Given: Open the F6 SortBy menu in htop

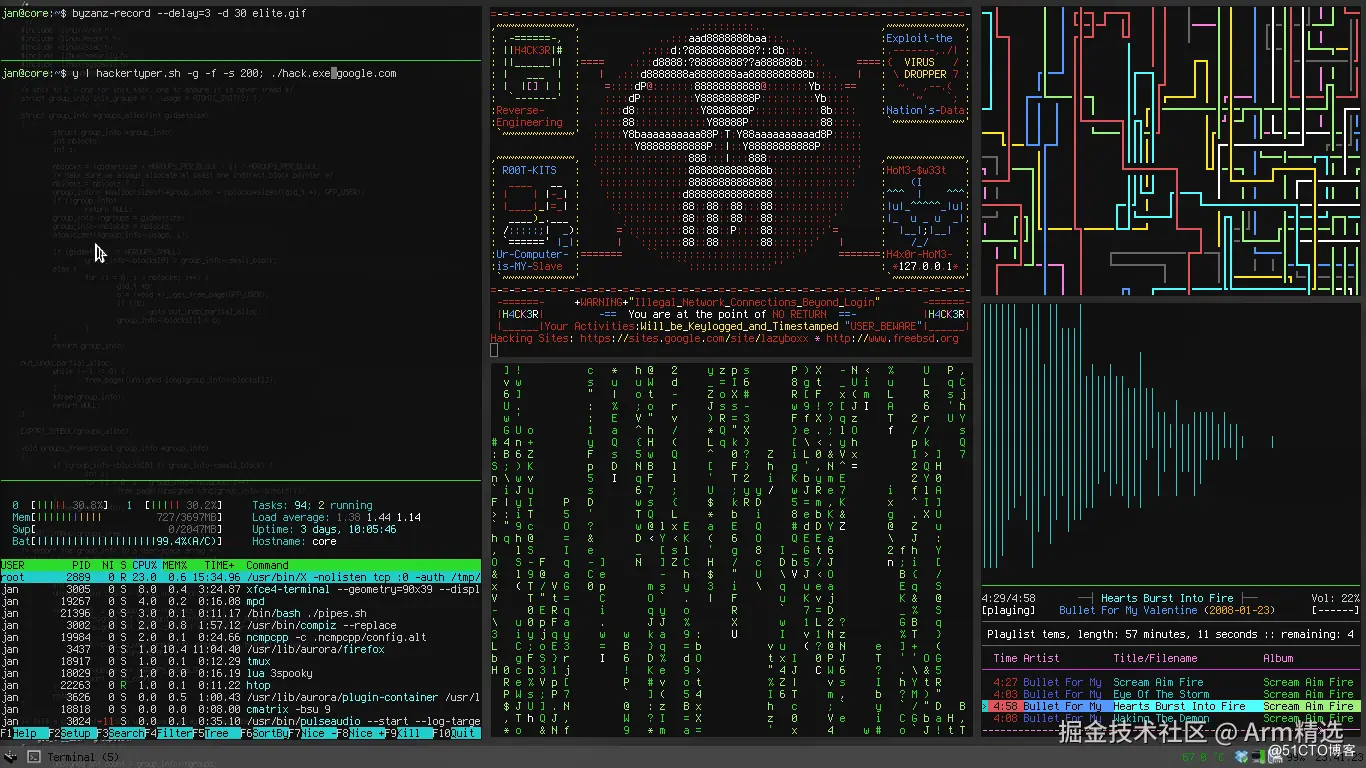Looking at the screenshot, I should click(264, 733).
